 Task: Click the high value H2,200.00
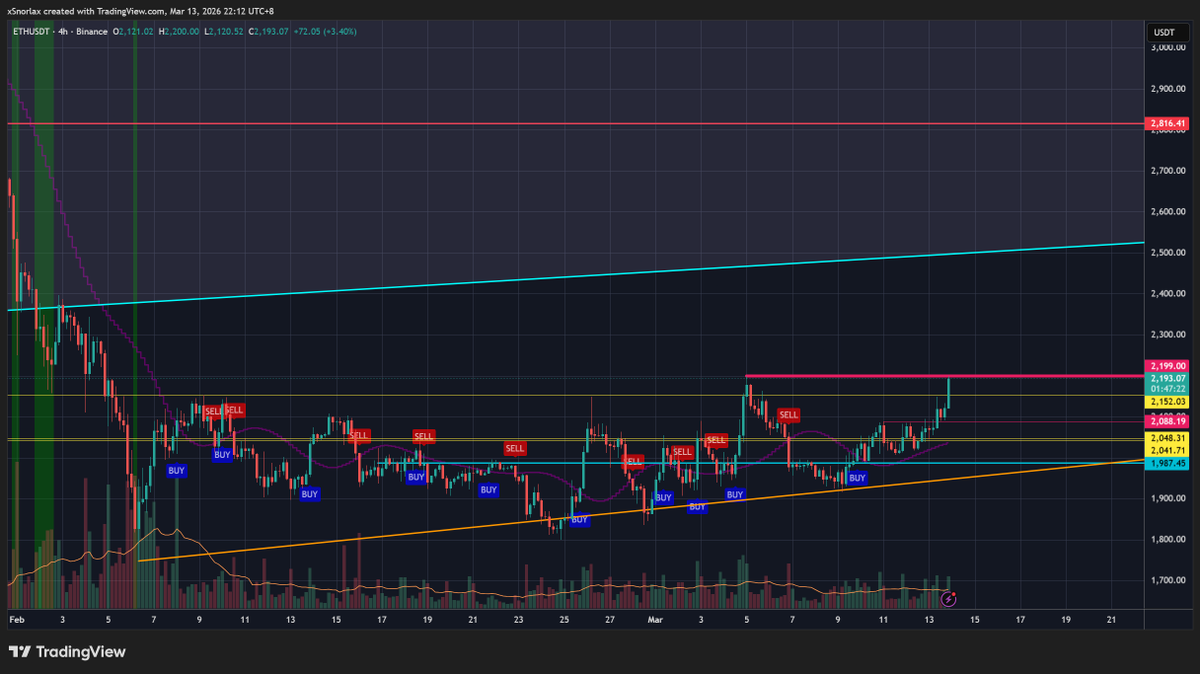[x=178, y=32]
